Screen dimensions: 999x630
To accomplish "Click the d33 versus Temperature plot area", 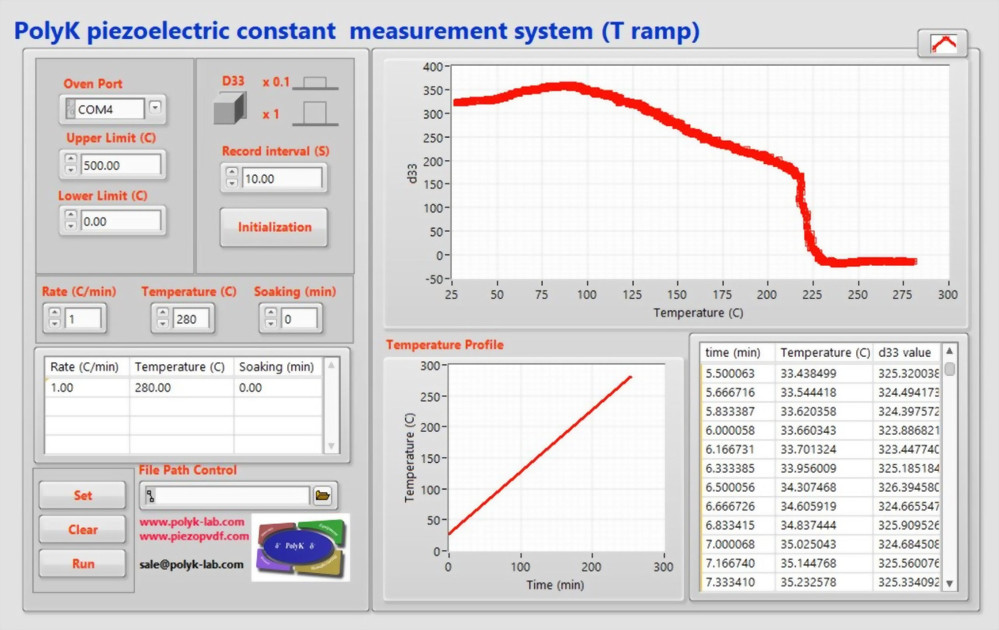I will pyautogui.click(x=700, y=173).
